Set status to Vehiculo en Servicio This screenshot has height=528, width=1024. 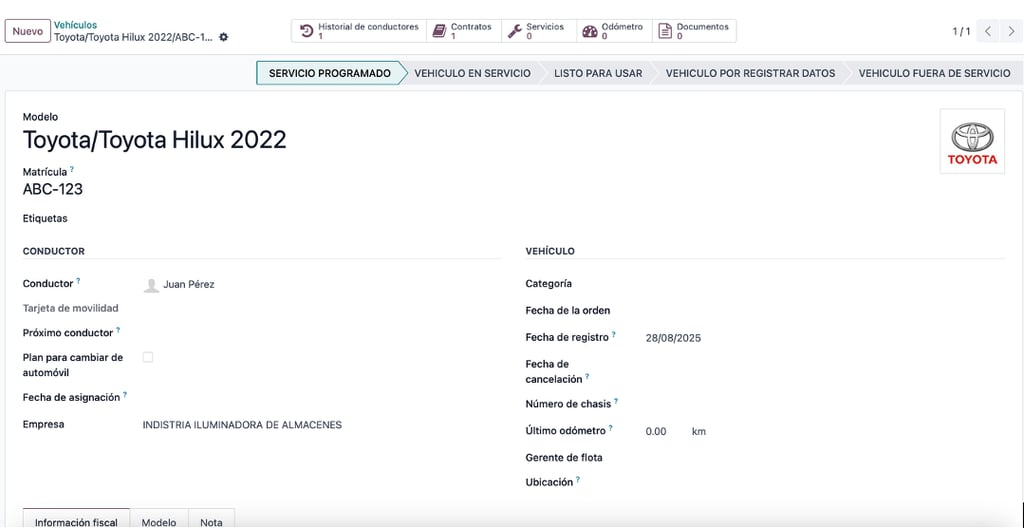(x=472, y=73)
